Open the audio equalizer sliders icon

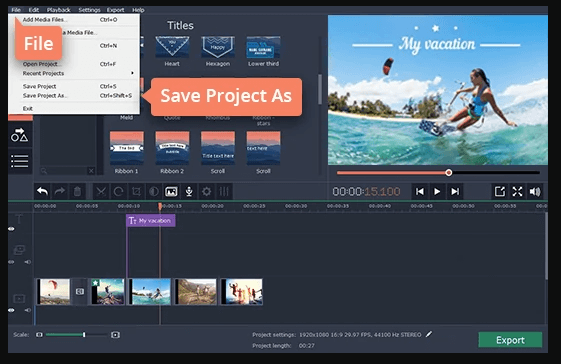tap(224, 191)
